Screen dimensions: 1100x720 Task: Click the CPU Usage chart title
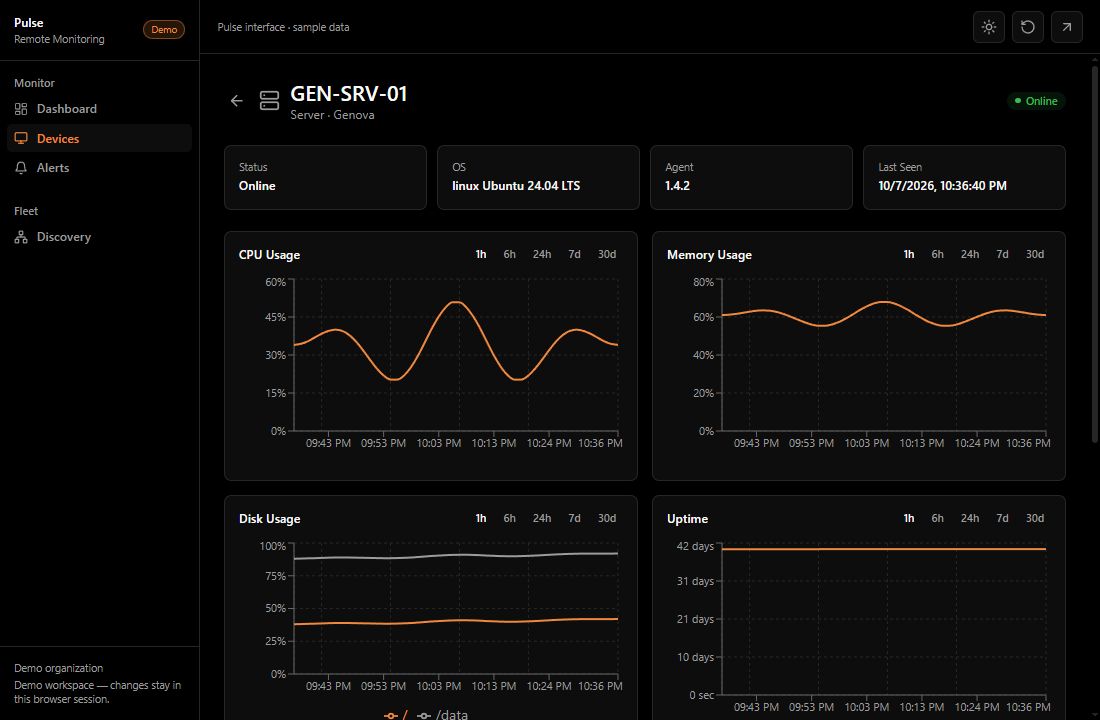(x=269, y=255)
